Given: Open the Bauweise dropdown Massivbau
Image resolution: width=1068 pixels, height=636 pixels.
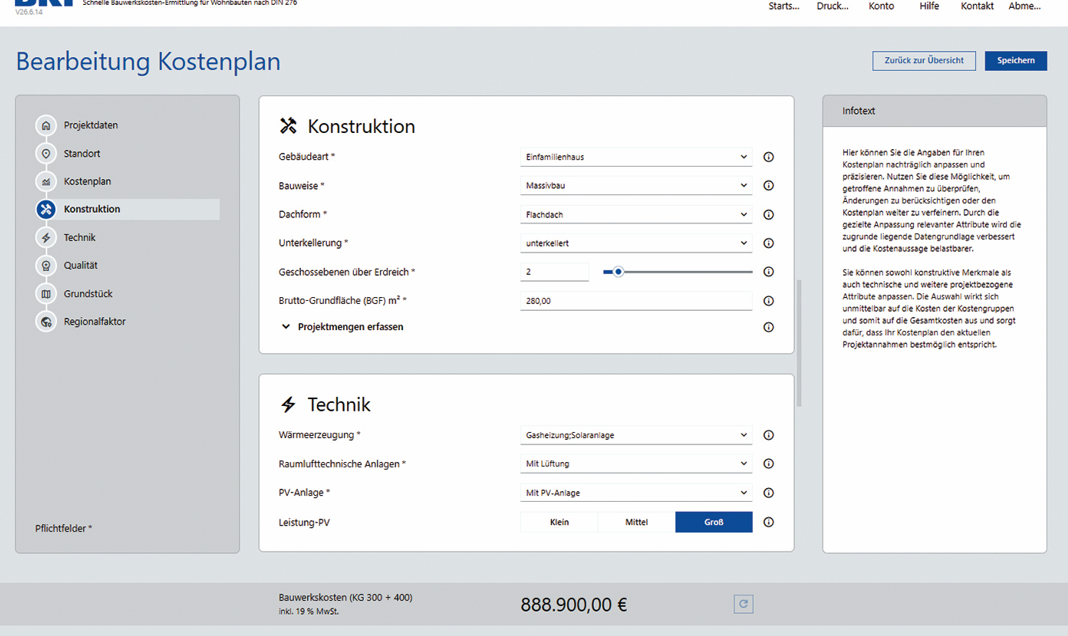Looking at the screenshot, I should [636, 186].
